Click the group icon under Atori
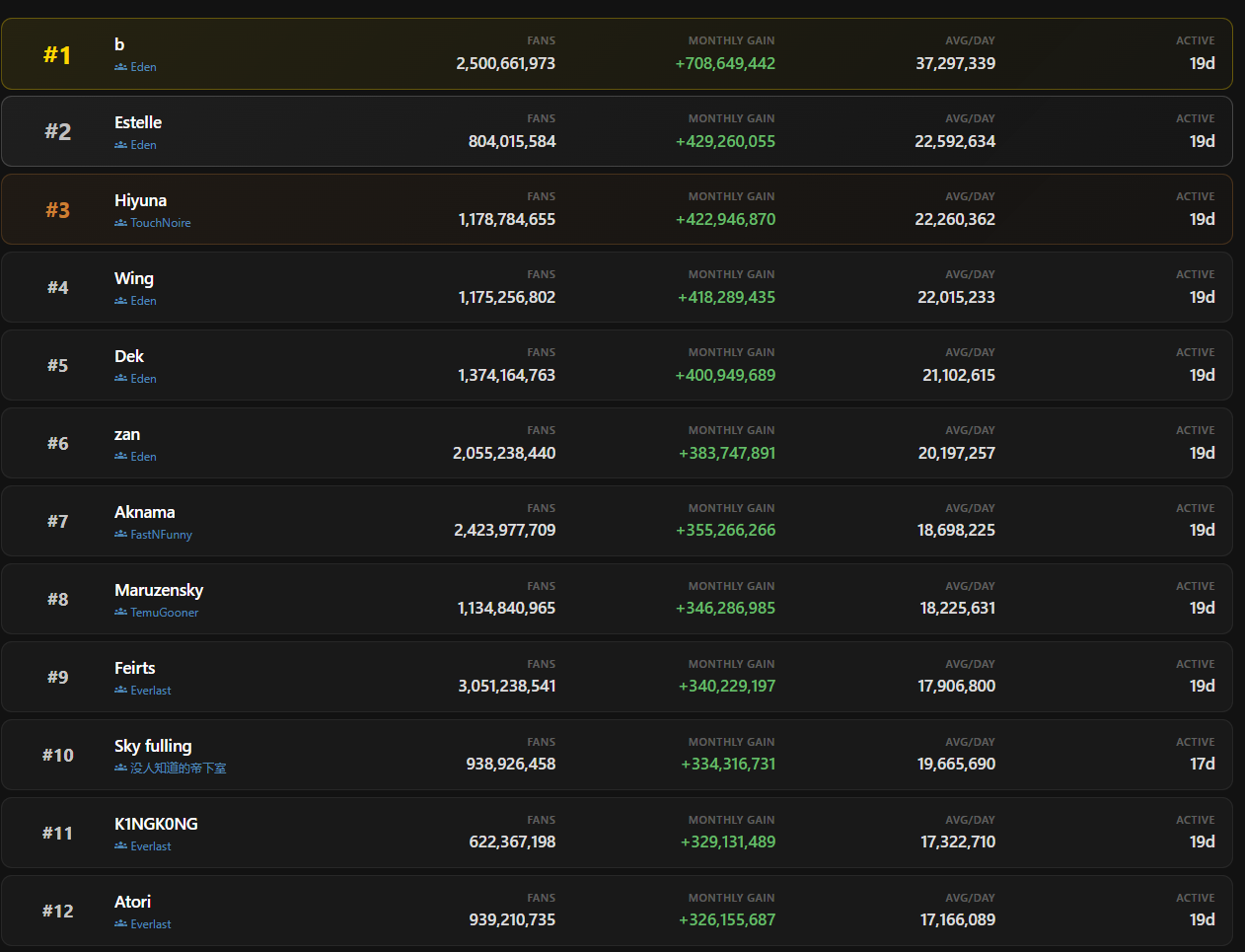Image resolution: width=1245 pixels, height=952 pixels. (x=120, y=924)
